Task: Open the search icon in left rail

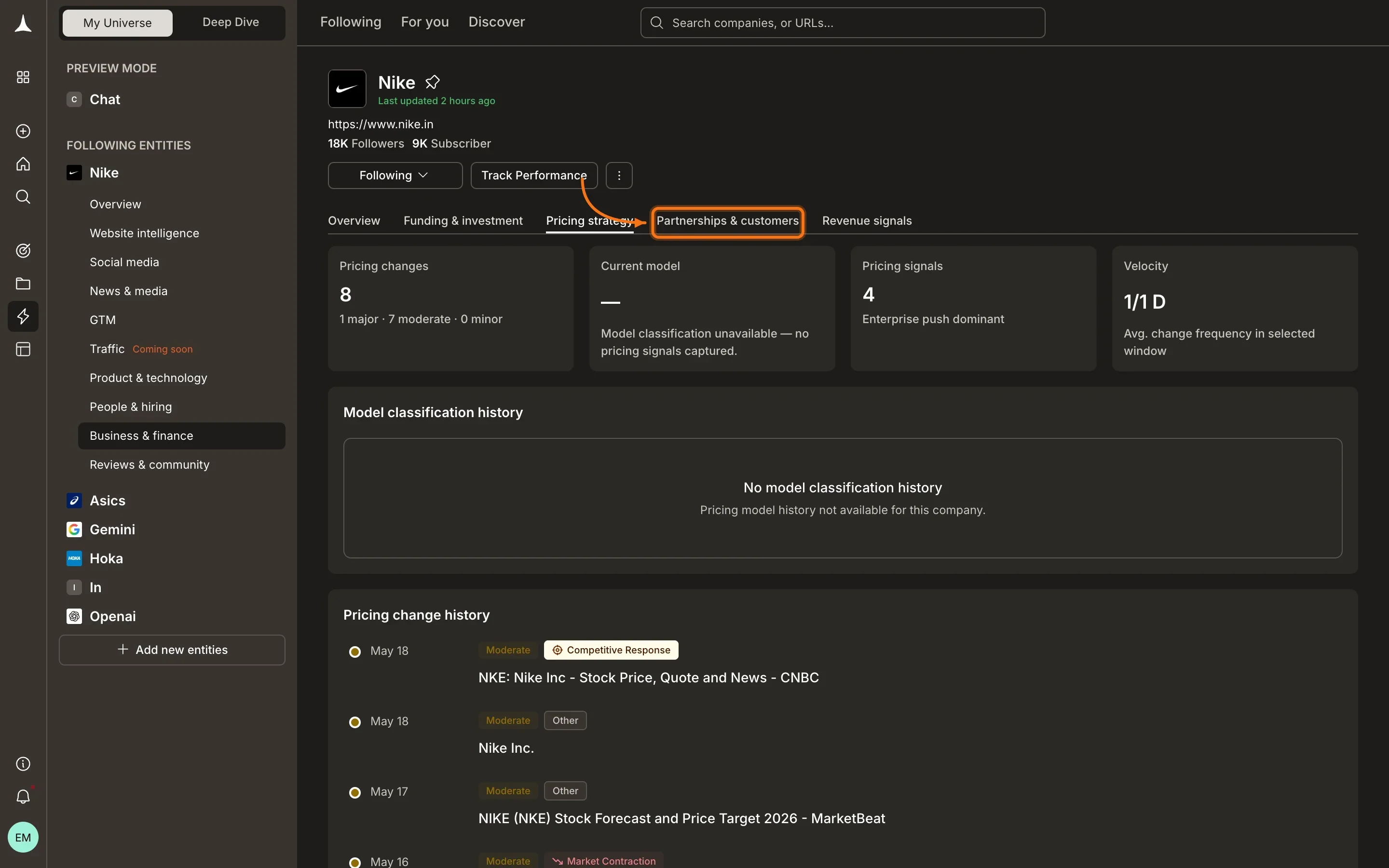Action: tap(23, 196)
